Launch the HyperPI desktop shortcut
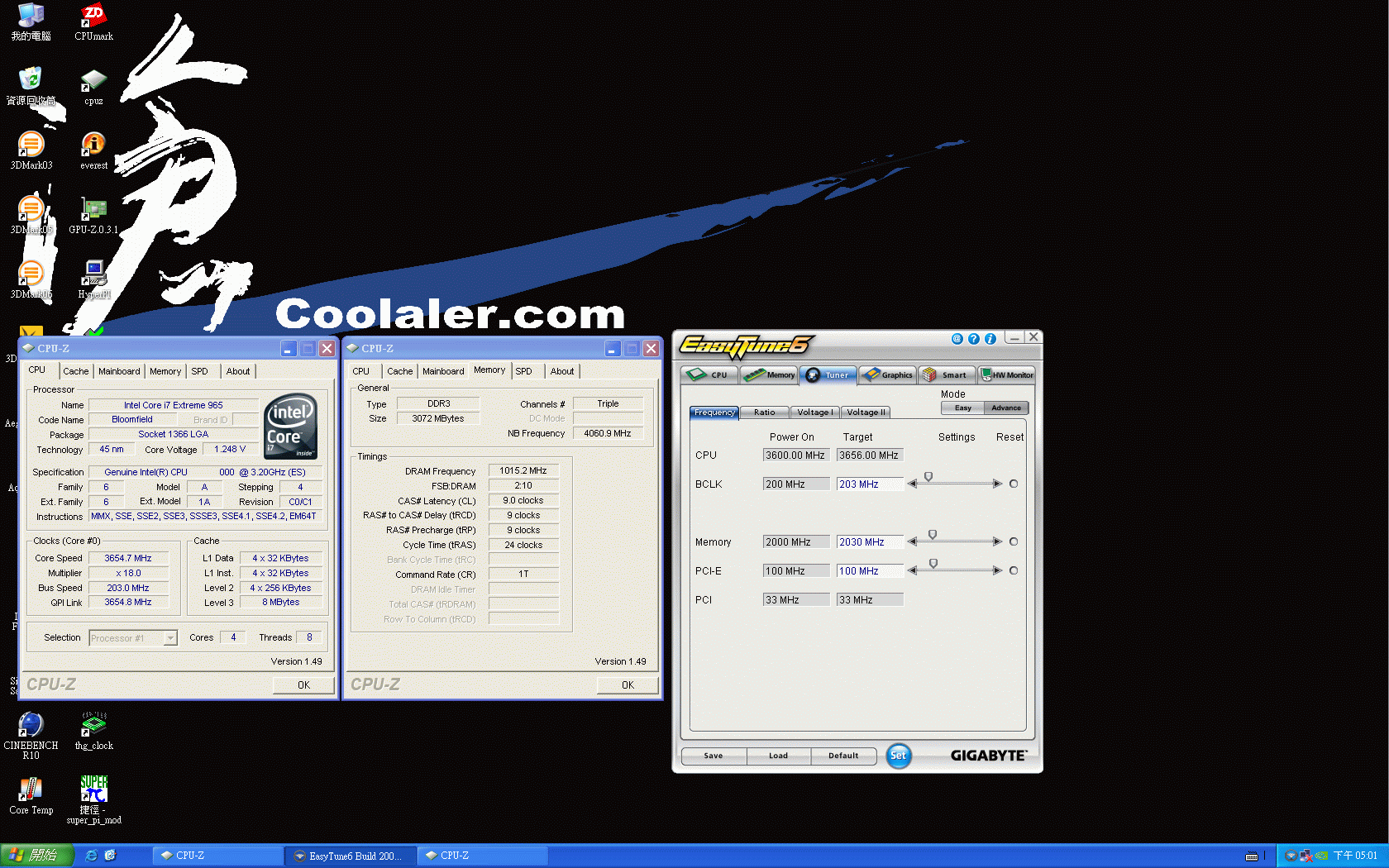Viewport: 1389px width, 868px height. (x=93, y=279)
